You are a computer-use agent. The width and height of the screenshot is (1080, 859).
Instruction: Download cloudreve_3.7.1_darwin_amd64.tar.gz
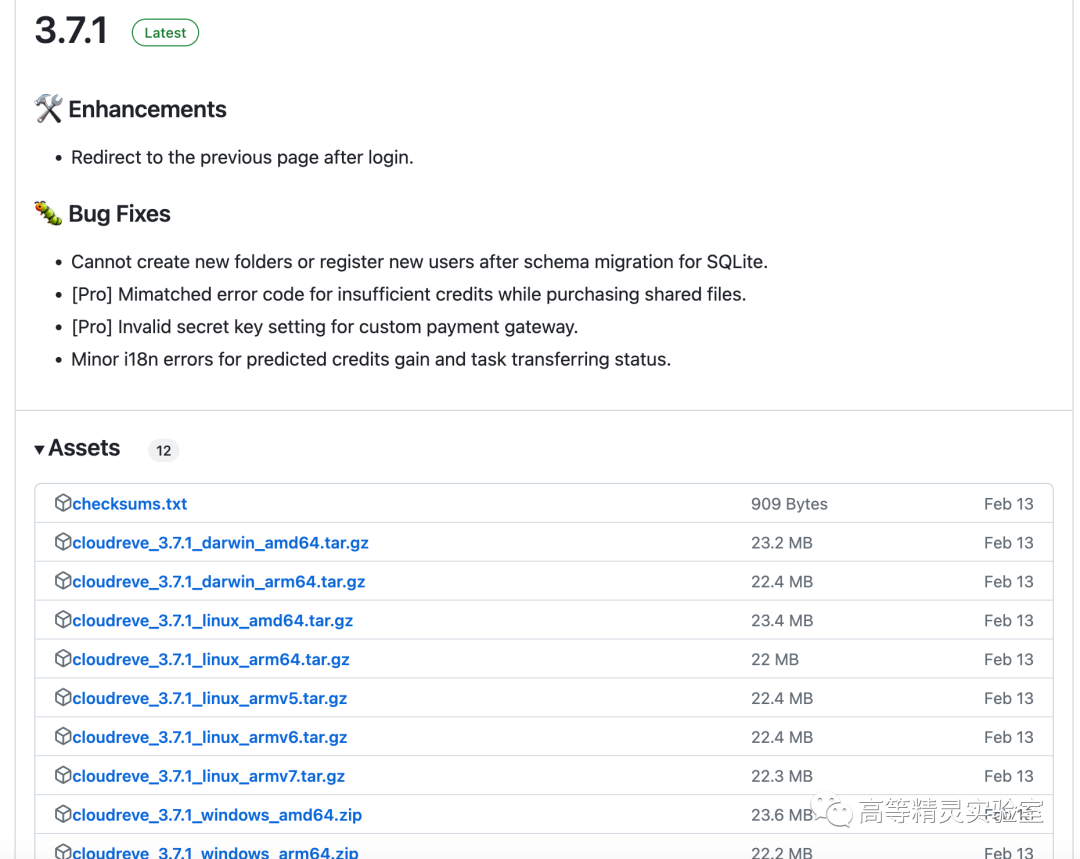tap(220, 543)
